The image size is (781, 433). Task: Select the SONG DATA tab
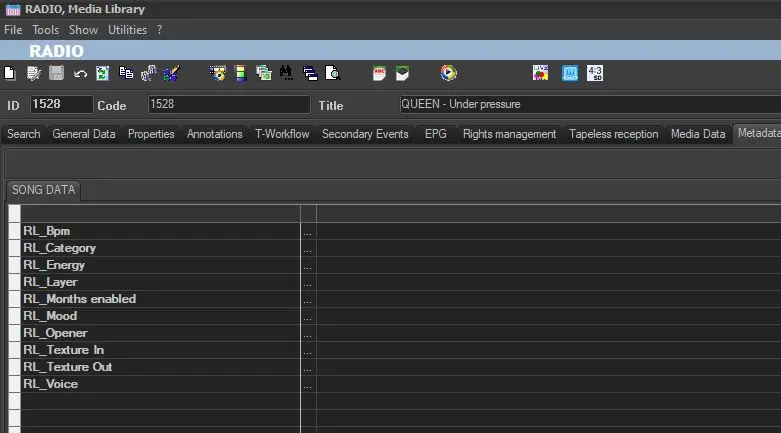click(x=43, y=190)
